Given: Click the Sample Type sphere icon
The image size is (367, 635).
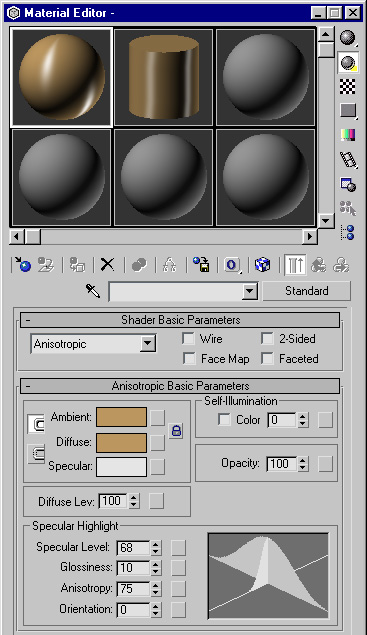Looking at the screenshot, I should (x=348, y=38).
